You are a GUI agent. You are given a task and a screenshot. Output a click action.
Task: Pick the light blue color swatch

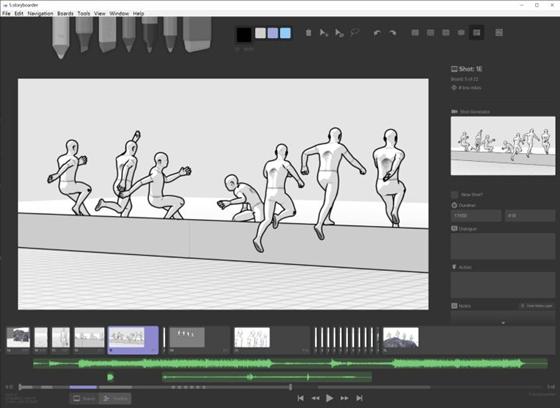pyautogui.click(x=285, y=33)
